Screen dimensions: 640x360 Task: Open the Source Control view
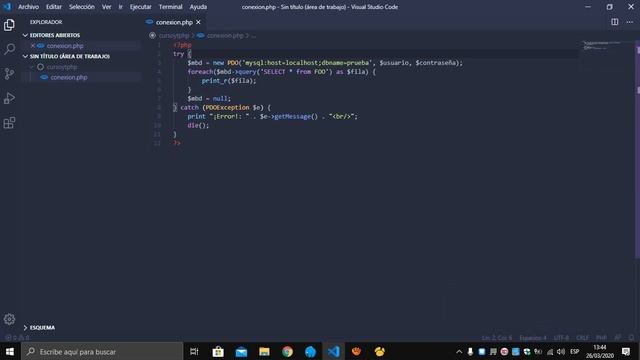(9, 74)
